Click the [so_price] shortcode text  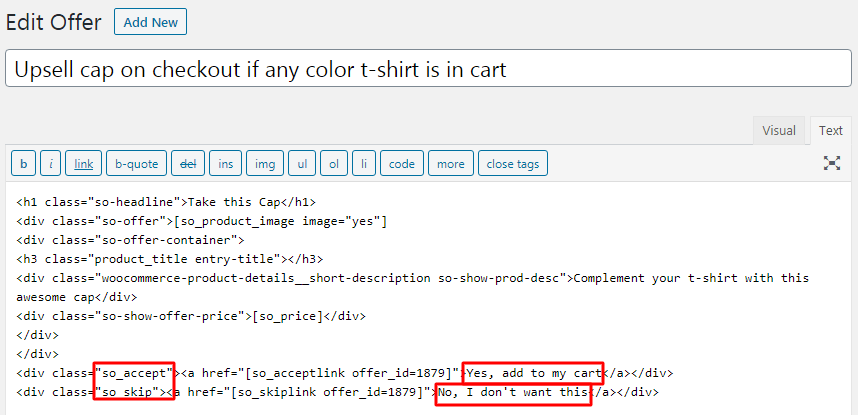pos(288,316)
